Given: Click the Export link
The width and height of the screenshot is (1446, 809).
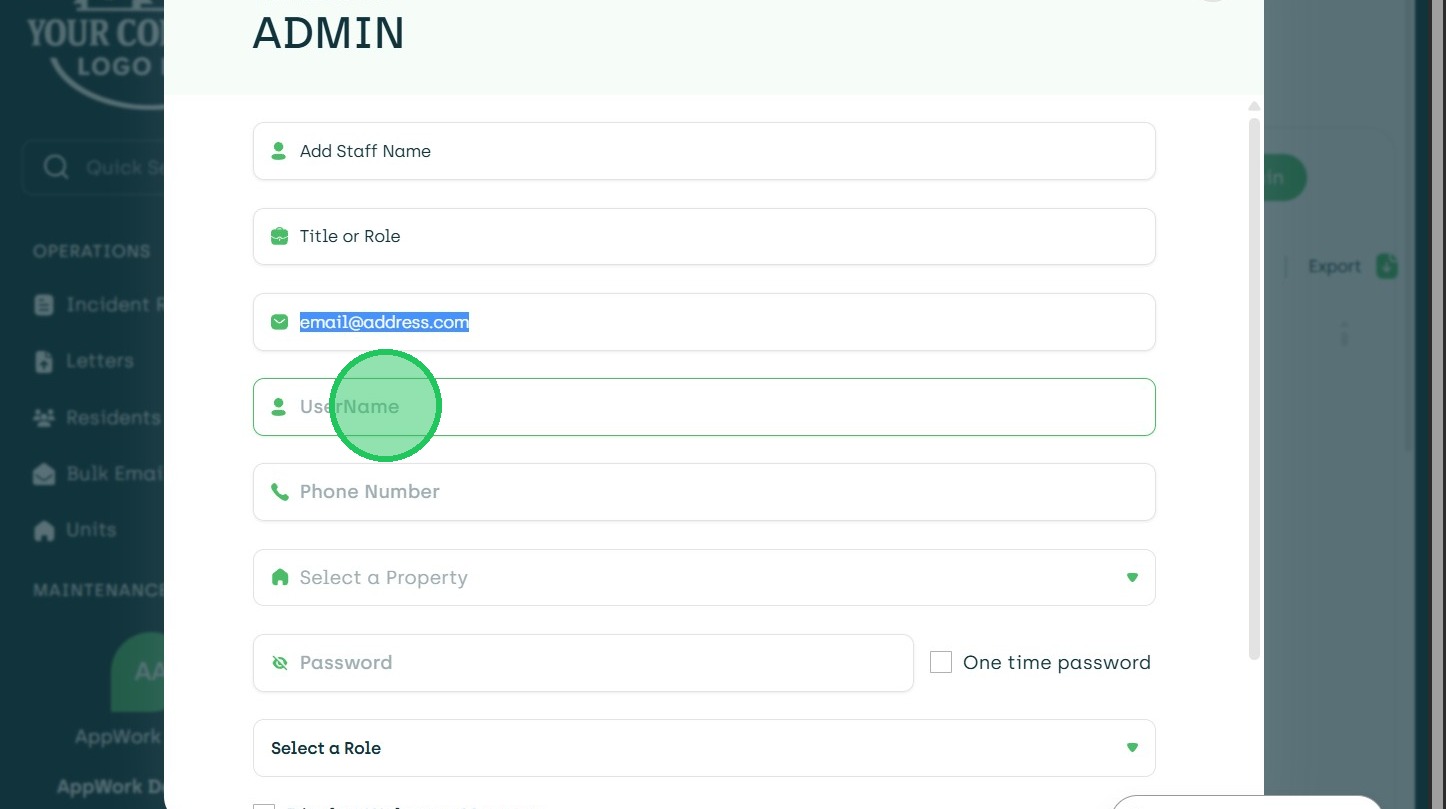Looking at the screenshot, I should (x=1334, y=266).
